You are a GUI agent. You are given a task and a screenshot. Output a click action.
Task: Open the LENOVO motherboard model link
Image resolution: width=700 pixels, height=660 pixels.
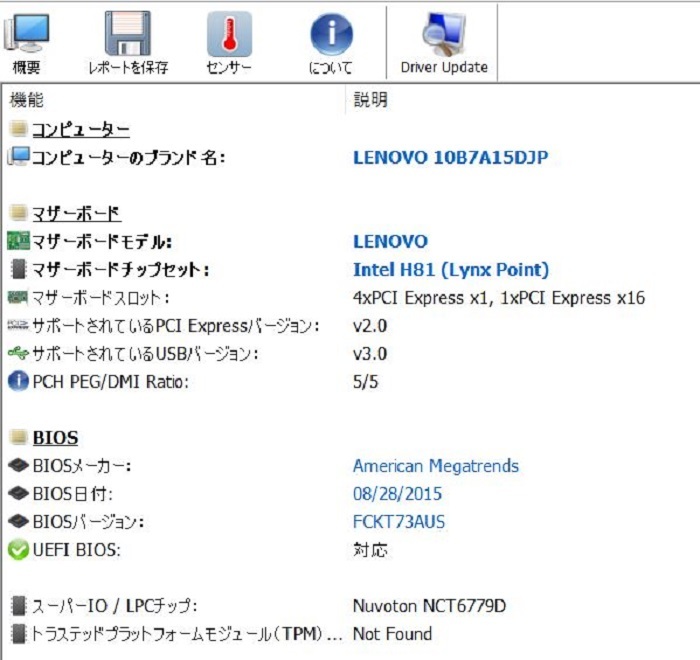pos(391,242)
